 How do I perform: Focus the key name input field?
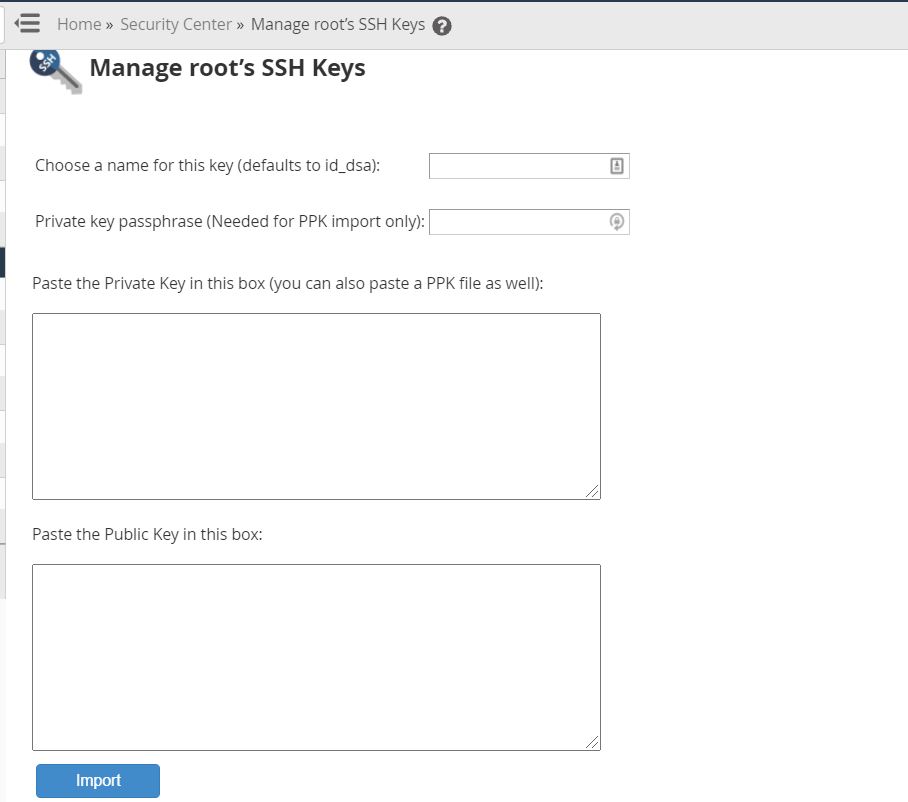pos(529,166)
